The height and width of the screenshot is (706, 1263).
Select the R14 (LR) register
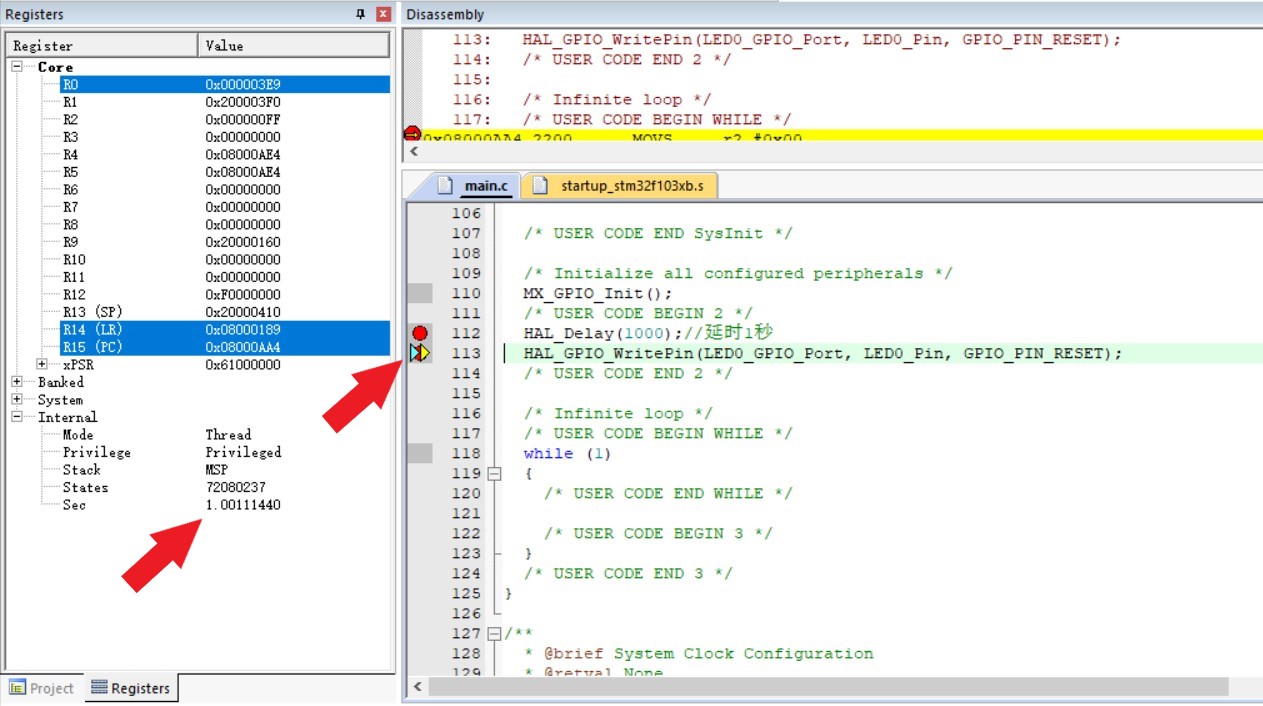coord(225,329)
